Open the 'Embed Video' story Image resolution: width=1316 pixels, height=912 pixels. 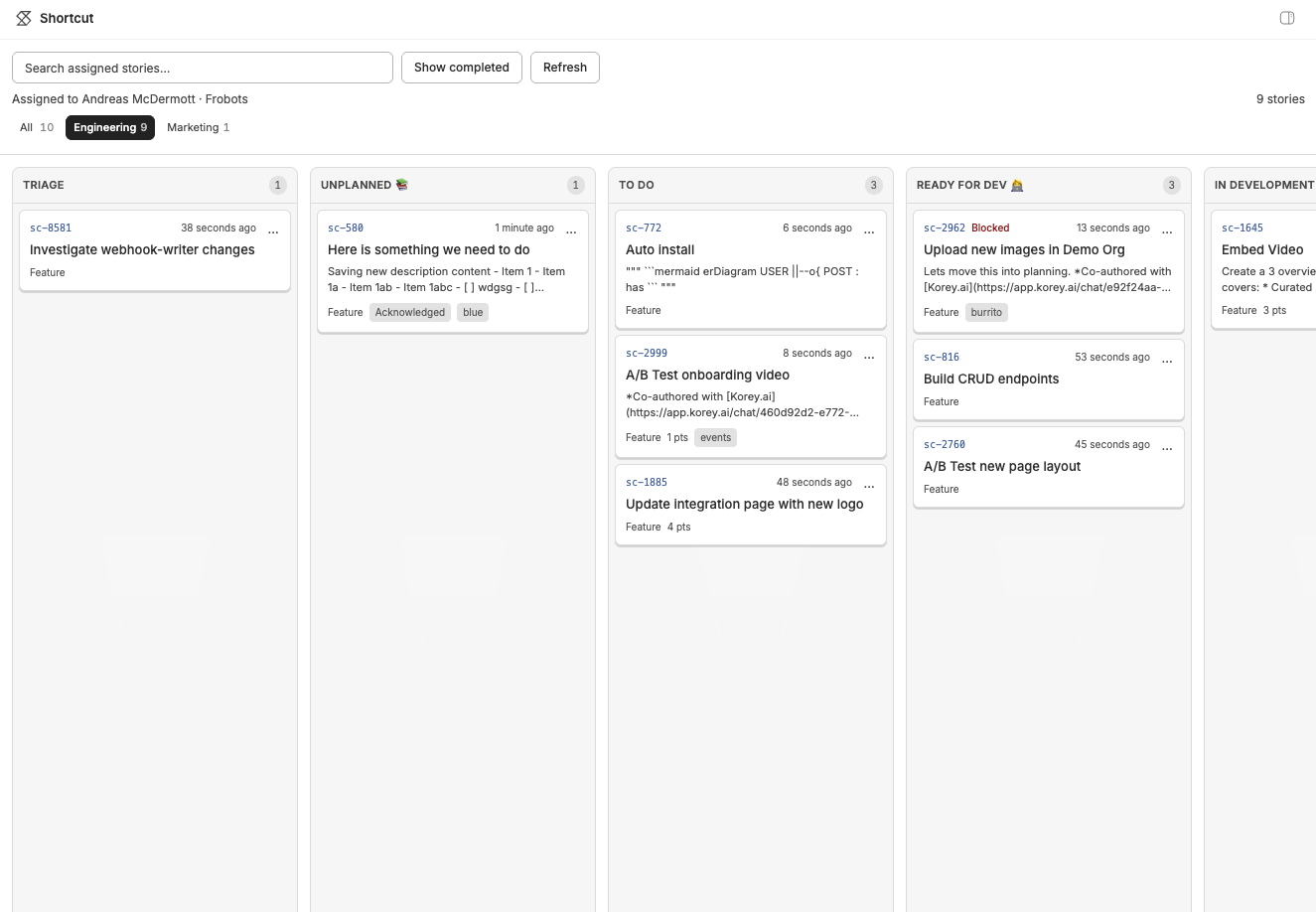tap(1262, 249)
